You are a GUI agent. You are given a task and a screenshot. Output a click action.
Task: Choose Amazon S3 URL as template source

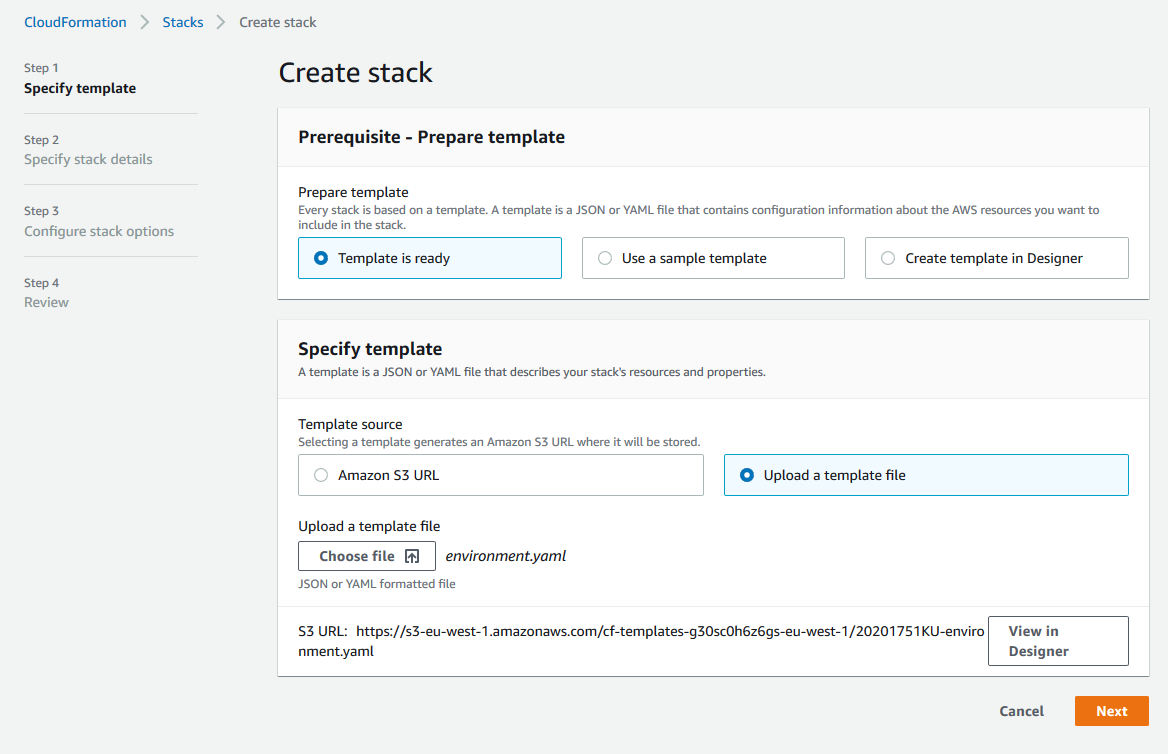click(x=501, y=475)
